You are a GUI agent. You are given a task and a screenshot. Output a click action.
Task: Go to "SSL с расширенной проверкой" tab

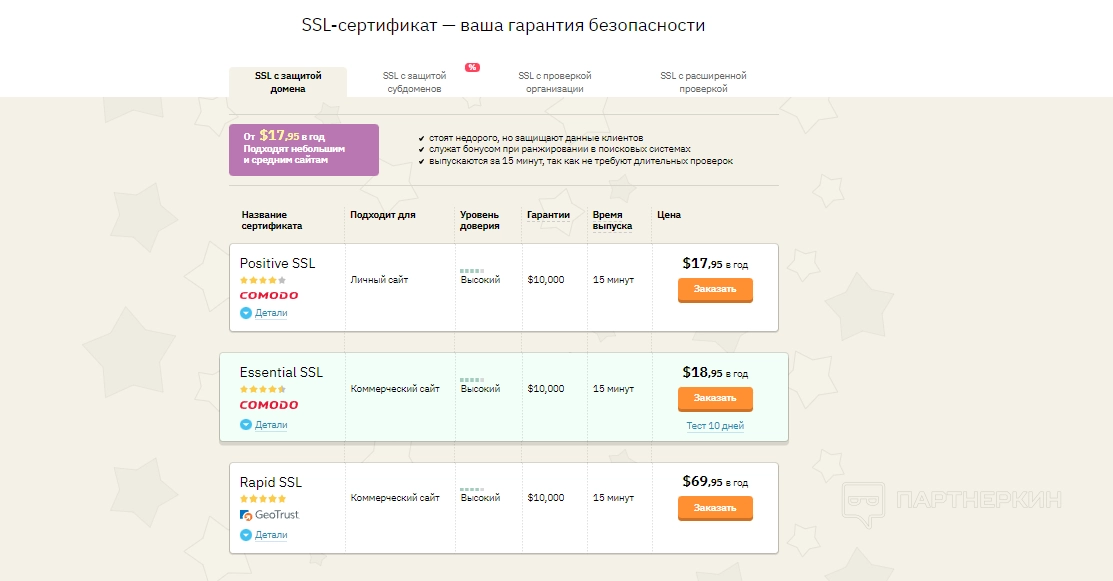[x=703, y=82]
